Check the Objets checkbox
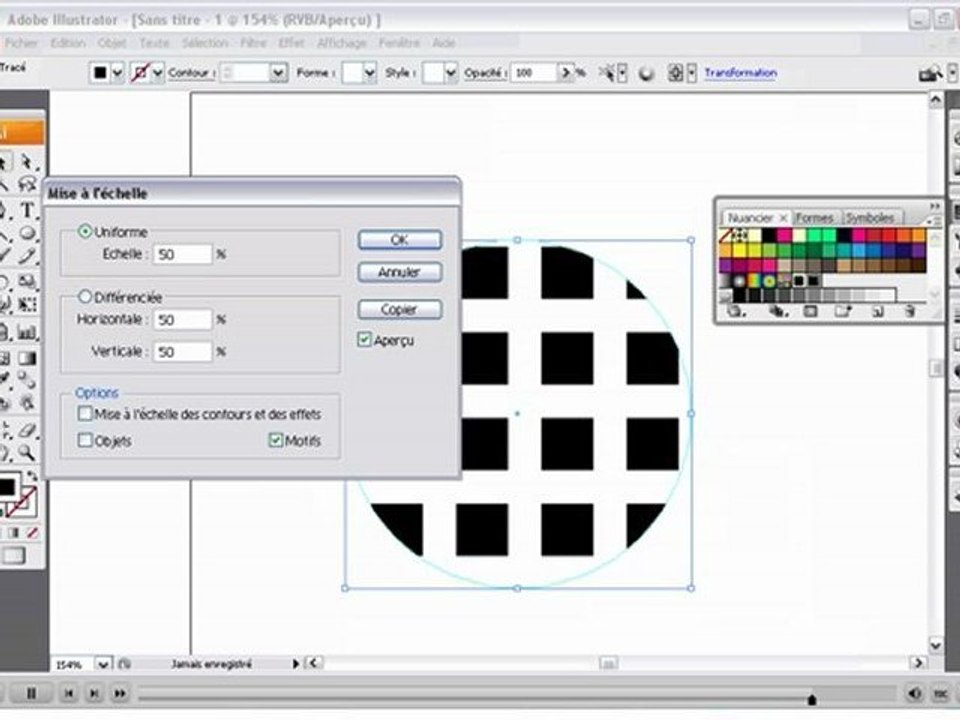 pos(84,440)
